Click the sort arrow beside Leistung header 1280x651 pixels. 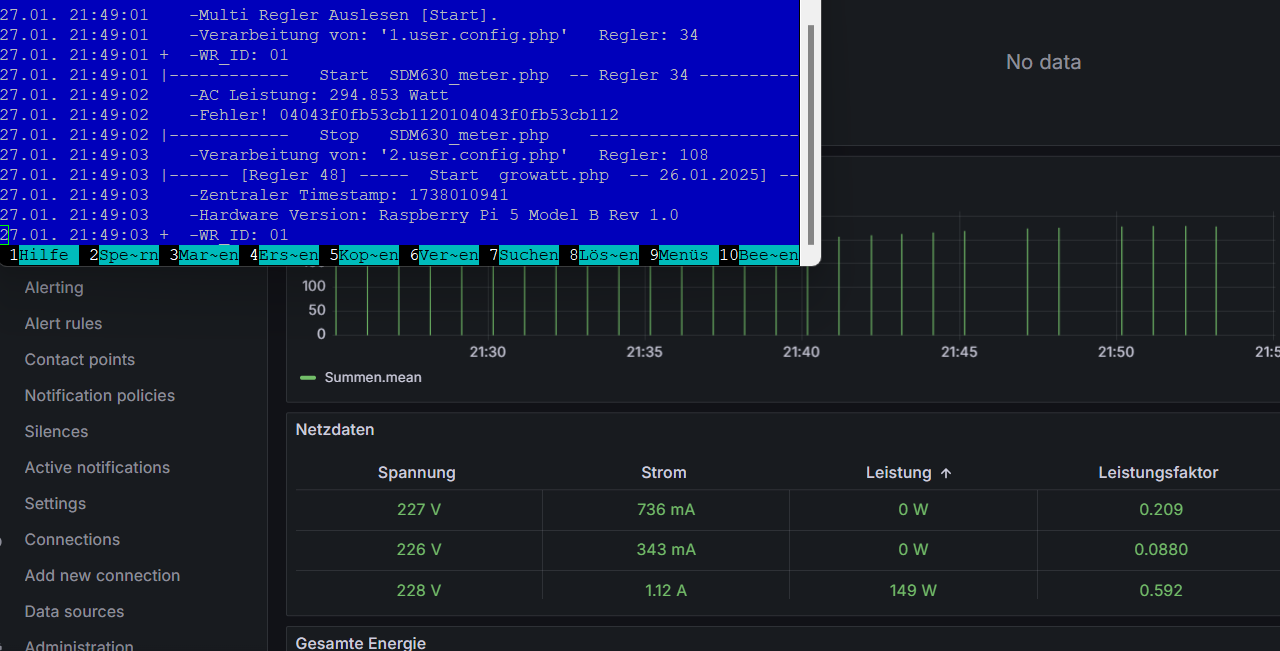click(946, 473)
